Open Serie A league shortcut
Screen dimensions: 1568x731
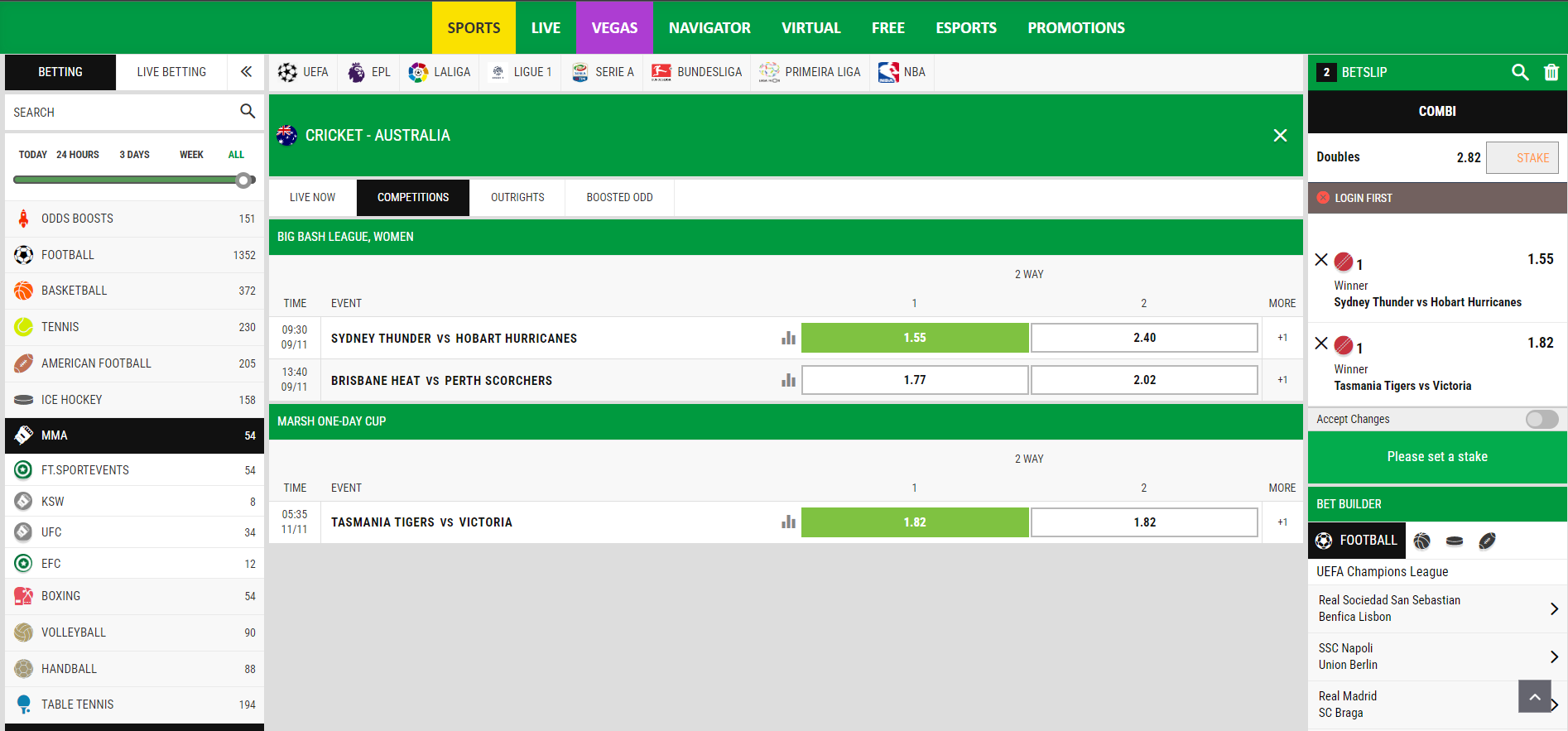coord(603,72)
